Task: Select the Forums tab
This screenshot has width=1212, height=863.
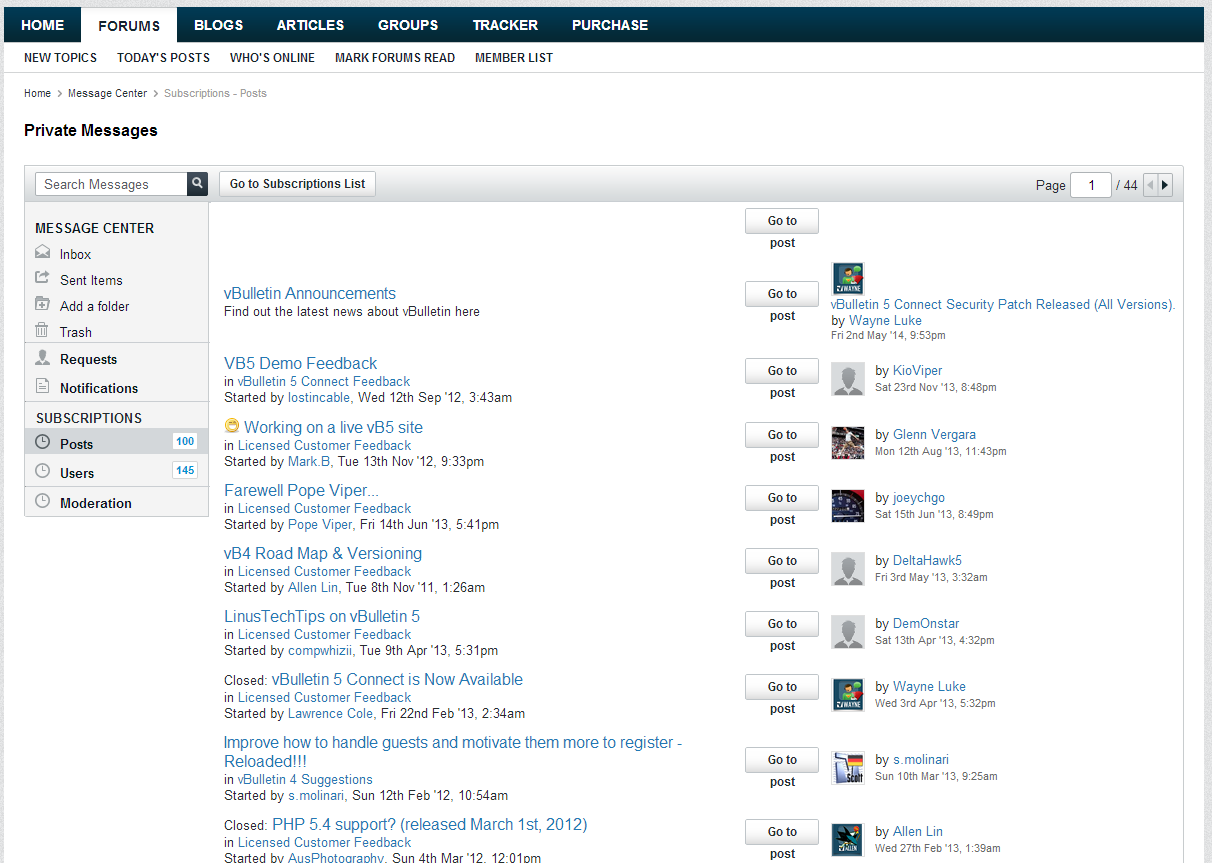Action: [129, 26]
